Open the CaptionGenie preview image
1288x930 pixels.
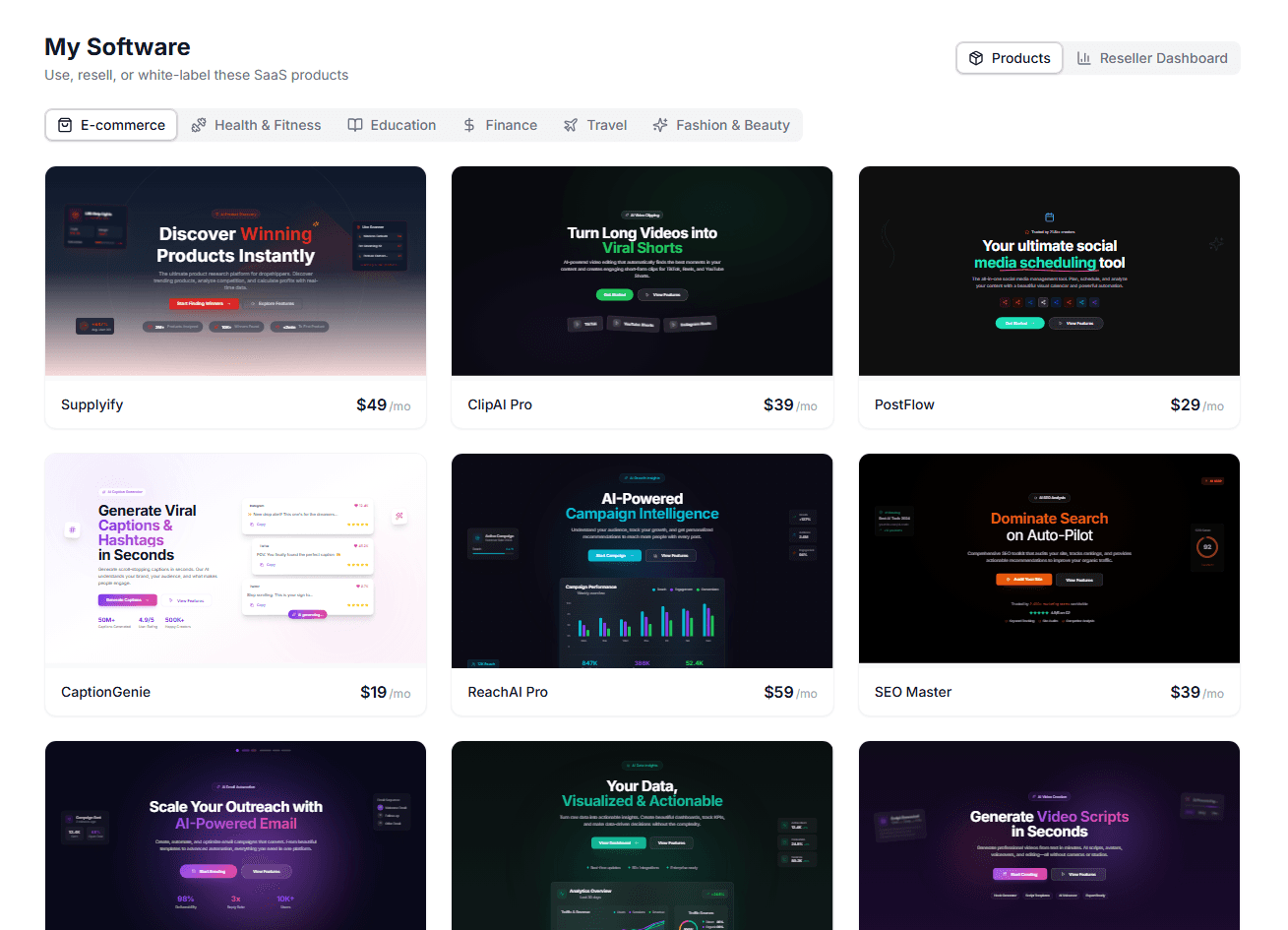235,560
